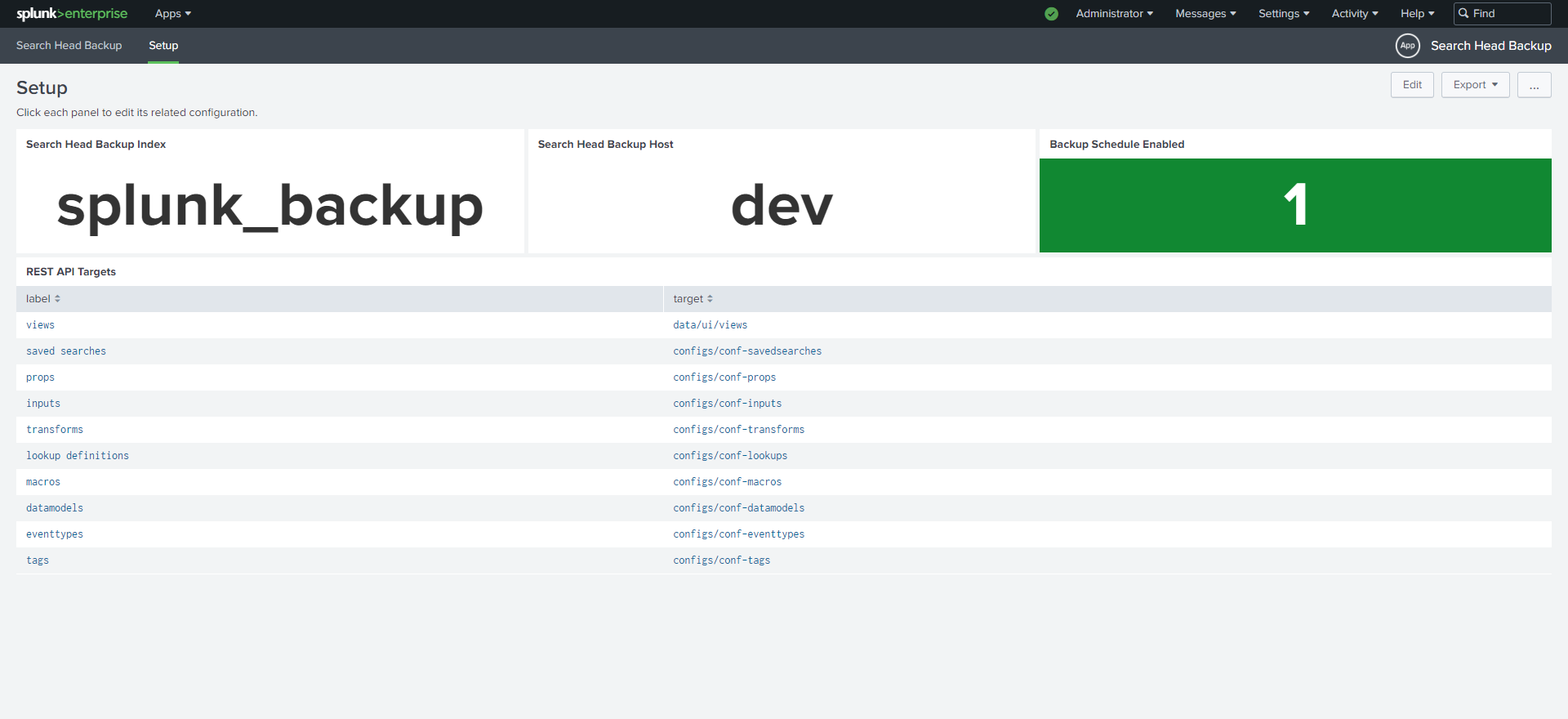Image resolution: width=1568 pixels, height=719 pixels.
Task: Click the round App icon beside Search Head Backup
Action: [x=1407, y=46]
